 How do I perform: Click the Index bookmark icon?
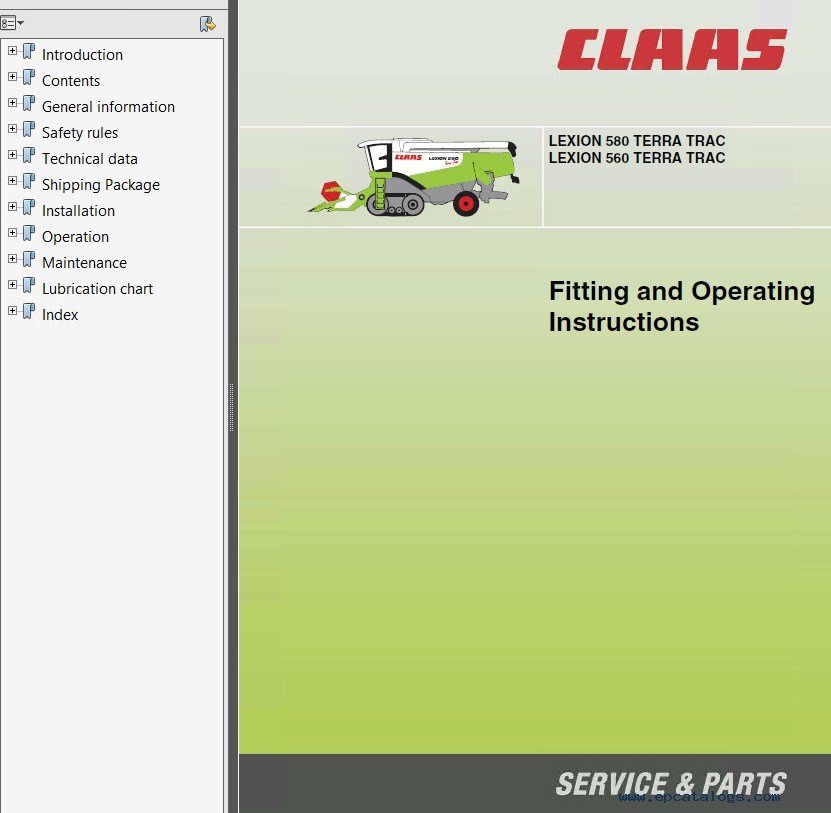(29, 311)
